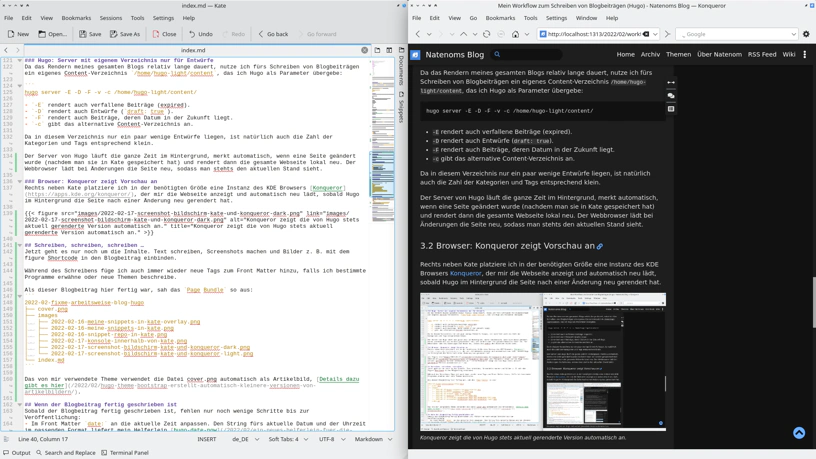Toggle INSERT mode in Kate status bar
This screenshot has width=816, height=459.
pyautogui.click(x=207, y=439)
